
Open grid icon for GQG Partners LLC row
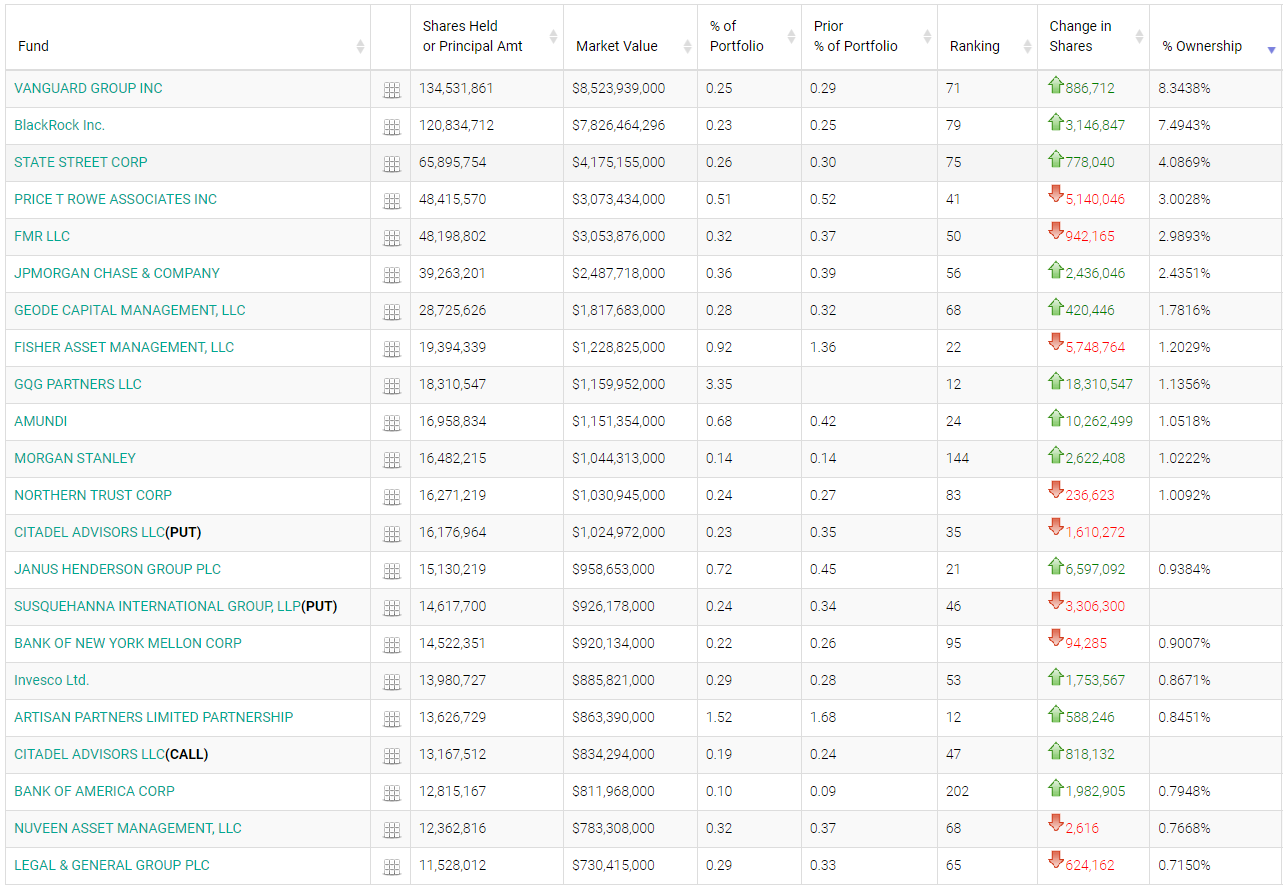pyautogui.click(x=391, y=386)
